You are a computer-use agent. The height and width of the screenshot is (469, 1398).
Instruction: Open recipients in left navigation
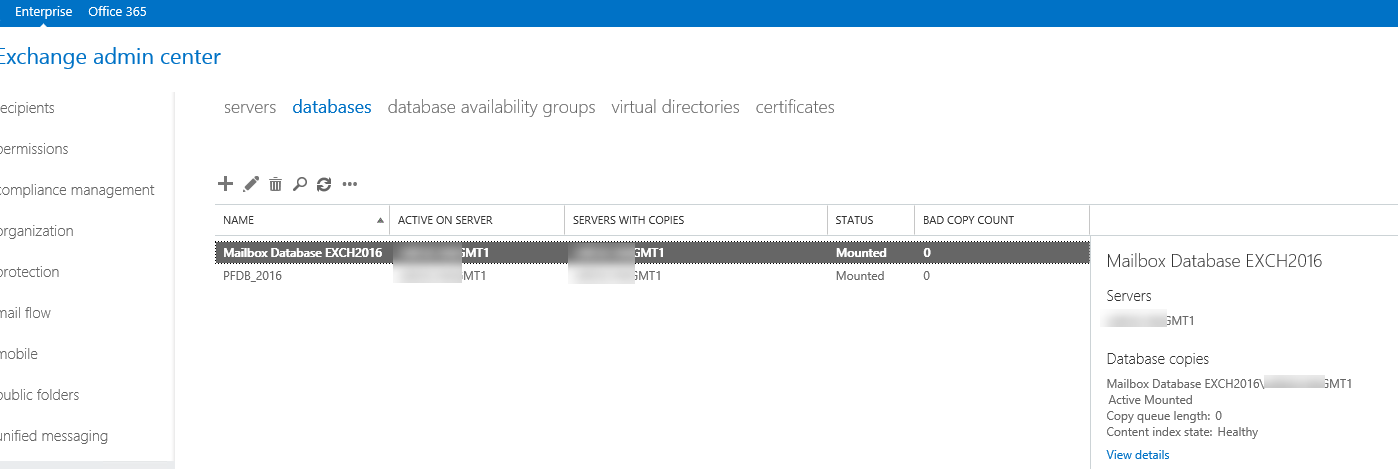(27, 108)
